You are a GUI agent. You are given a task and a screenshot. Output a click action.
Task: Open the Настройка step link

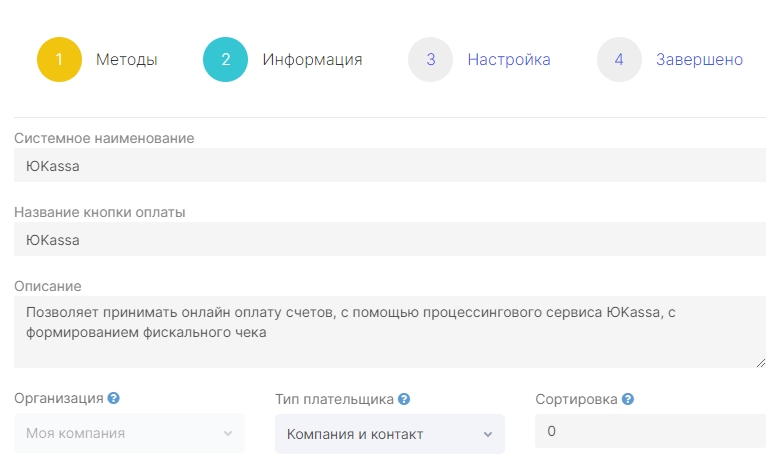click(509, 60)
